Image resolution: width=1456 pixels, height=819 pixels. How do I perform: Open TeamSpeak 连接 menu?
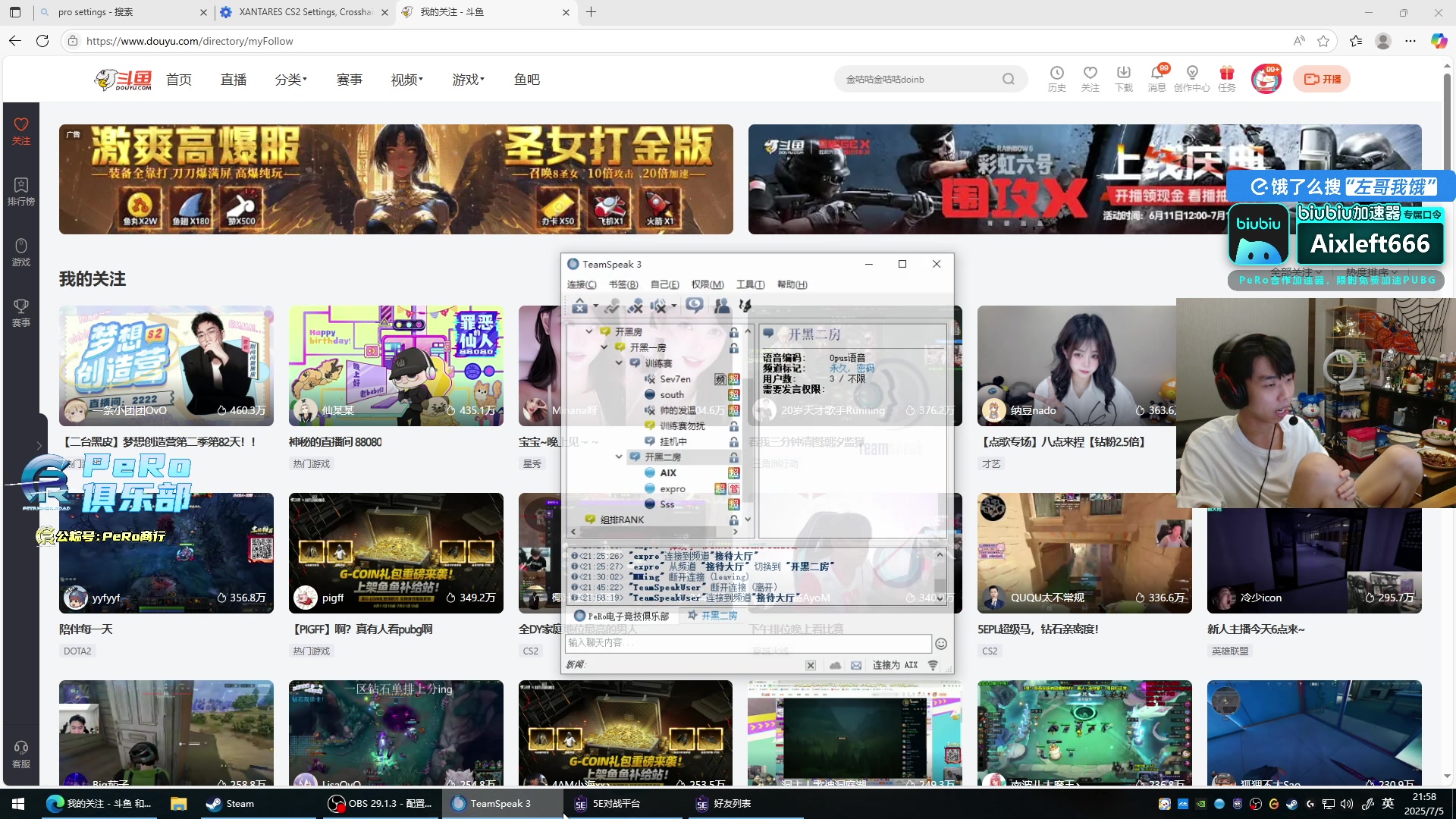(x=582, y=284)
